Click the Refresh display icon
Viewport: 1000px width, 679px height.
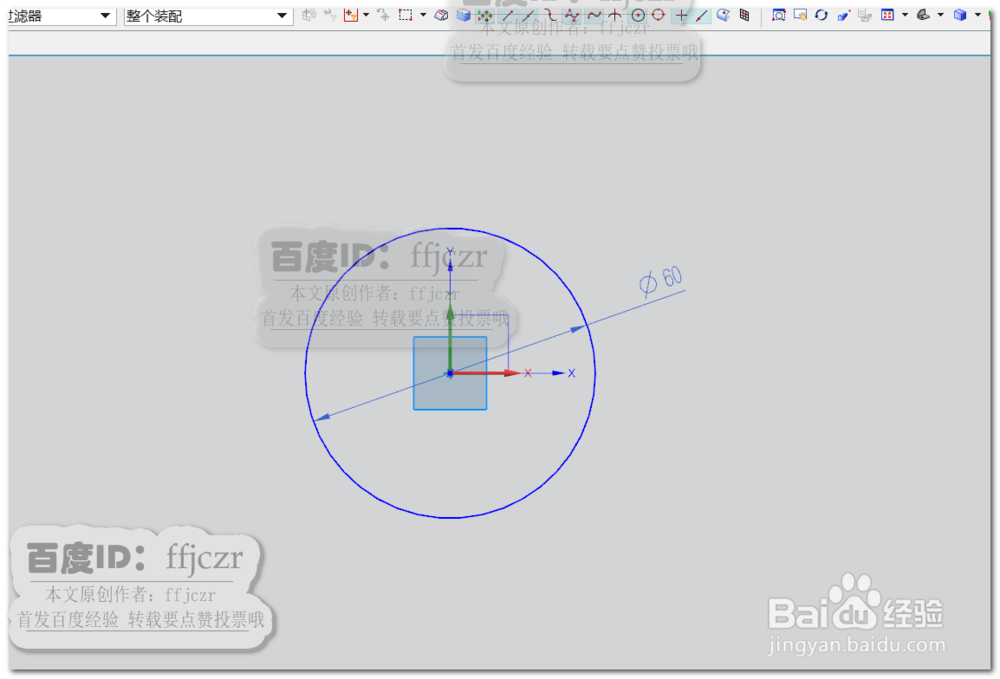coord(822,14)
